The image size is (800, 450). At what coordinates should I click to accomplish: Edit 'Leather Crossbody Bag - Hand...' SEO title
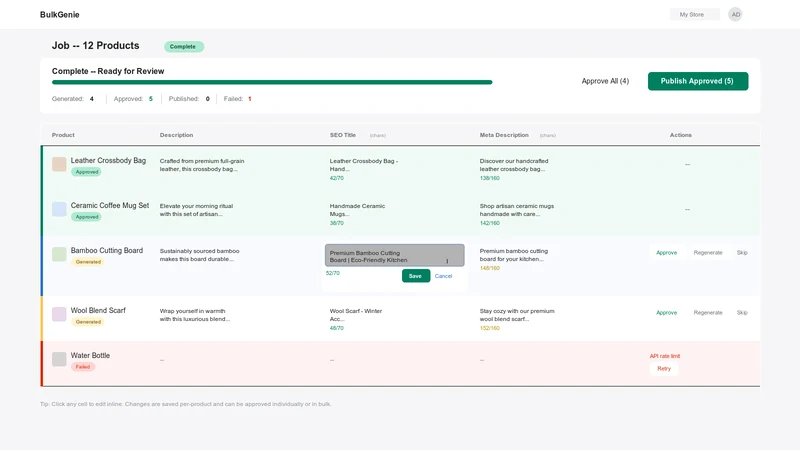tap(364, 165)
